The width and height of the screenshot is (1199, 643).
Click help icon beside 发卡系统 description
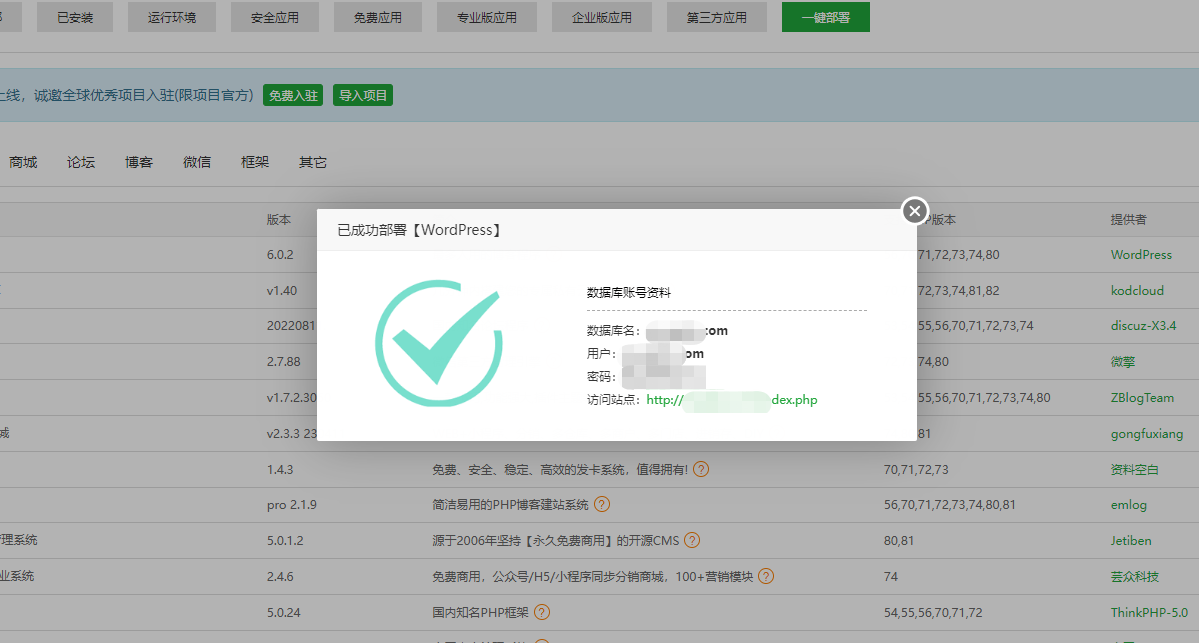701,469
